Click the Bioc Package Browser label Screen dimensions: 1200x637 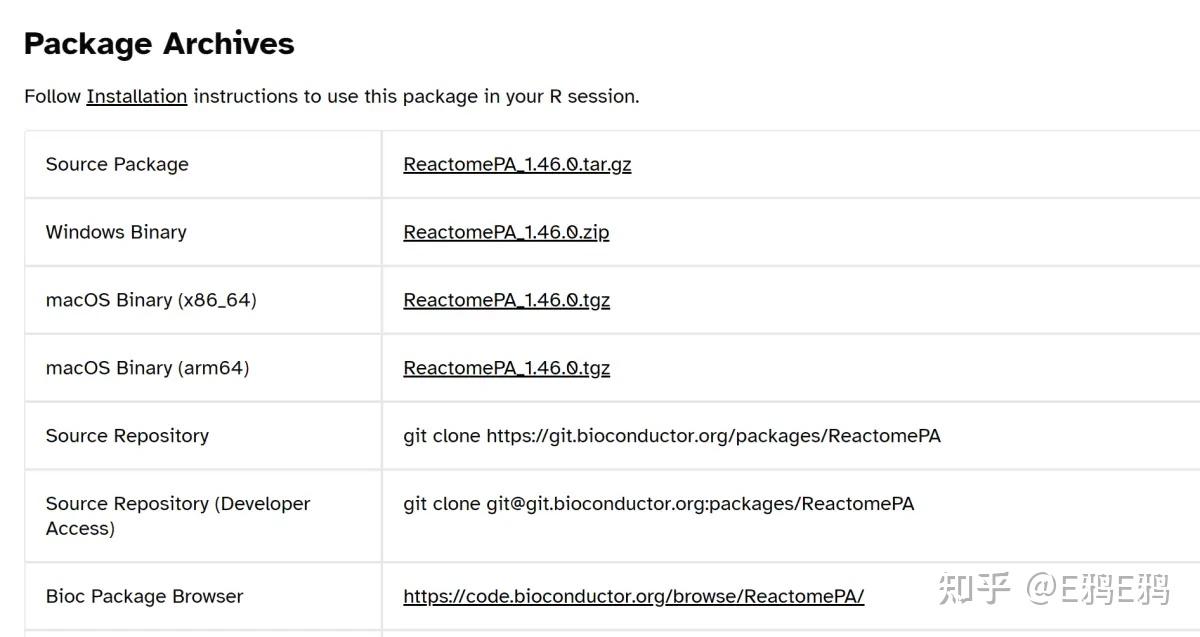click(x=144, y=597)
